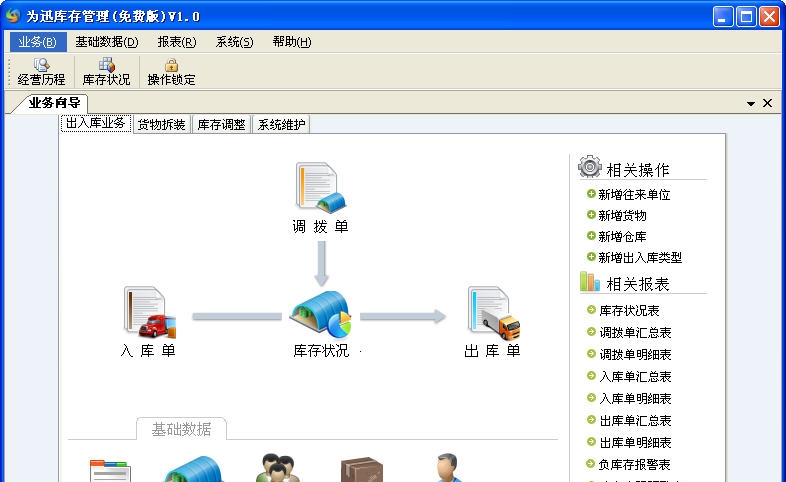
Task: Open the 报表(R) menu
Action: pos(177,42)
